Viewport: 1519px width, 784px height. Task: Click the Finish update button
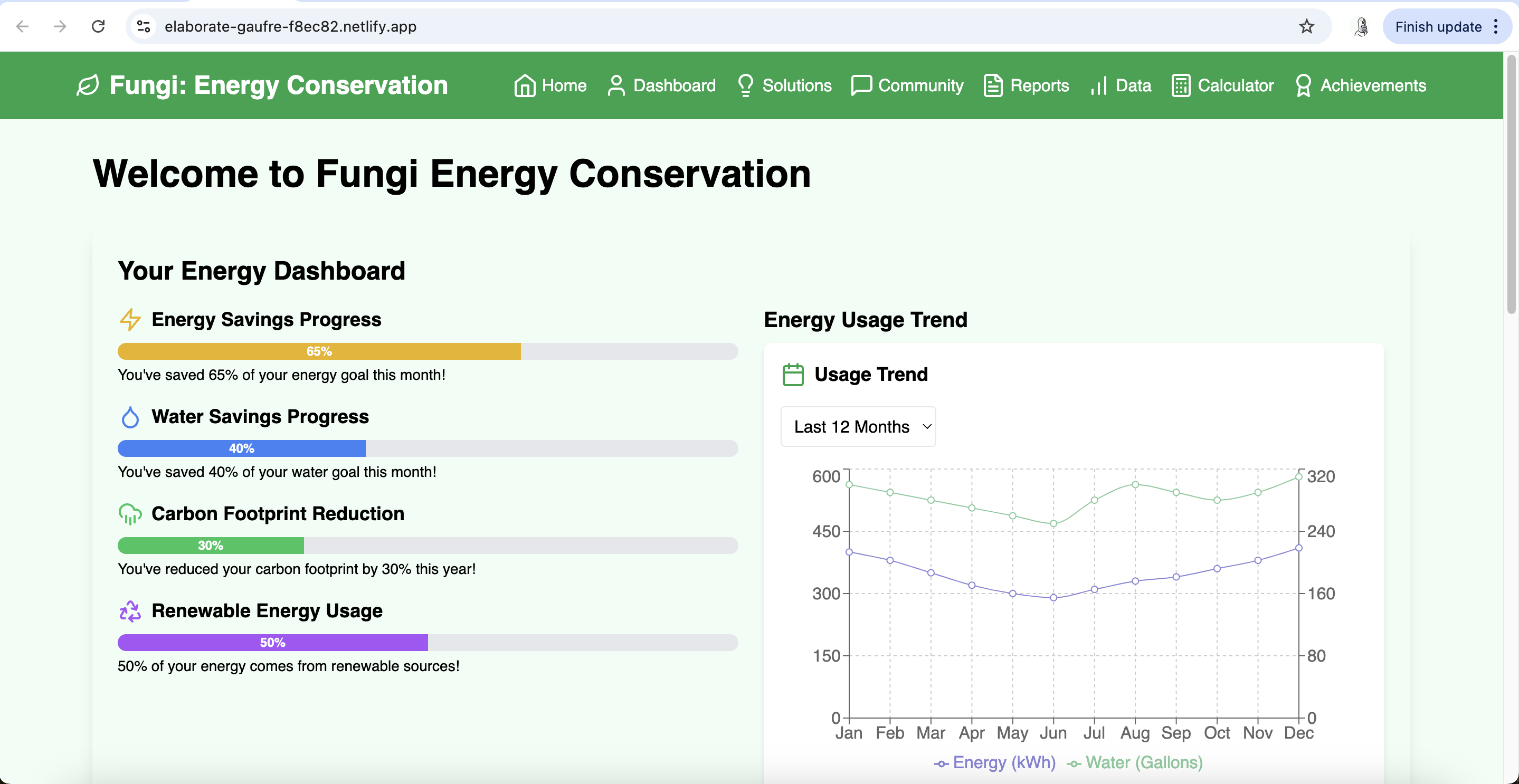point(1438,26)
